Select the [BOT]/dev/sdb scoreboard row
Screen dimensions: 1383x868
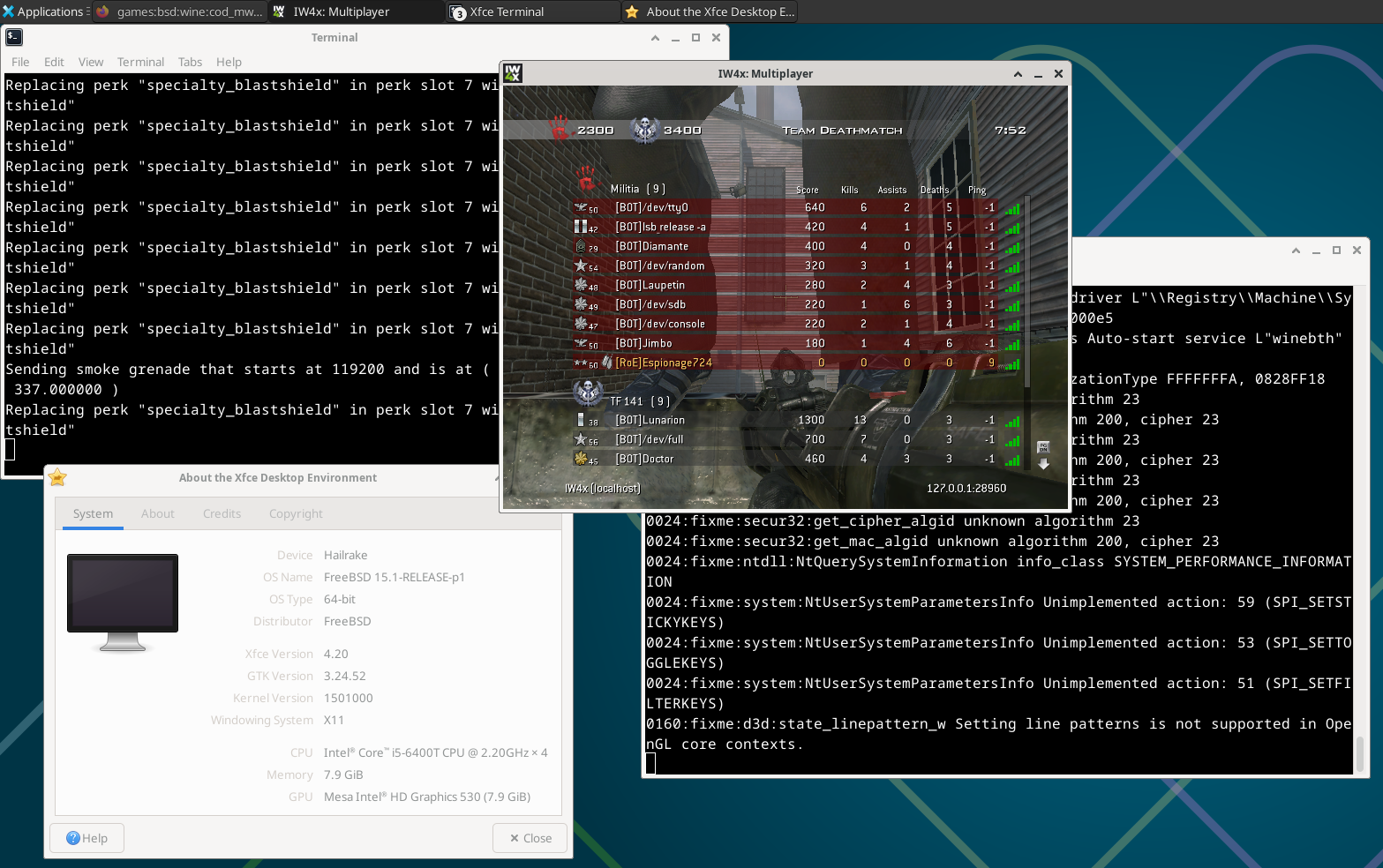(797, 304)
